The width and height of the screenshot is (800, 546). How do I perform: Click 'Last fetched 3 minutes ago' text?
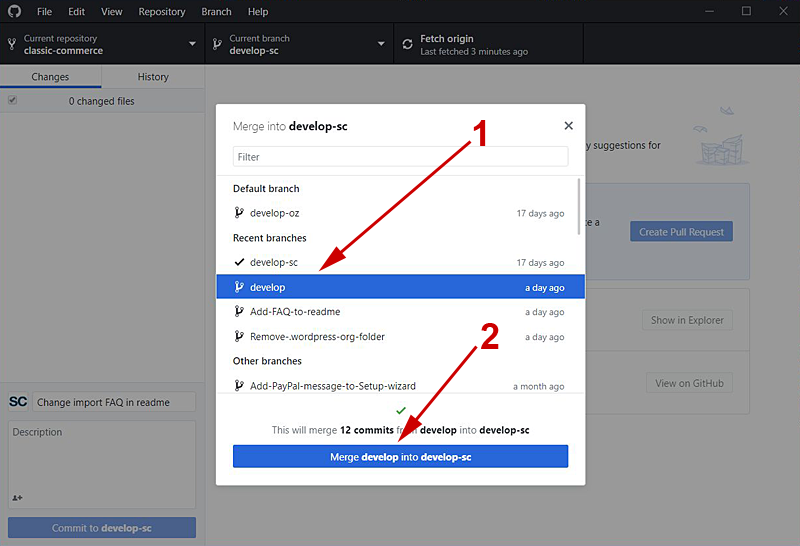pyautogui.click(x=474, y=52)
